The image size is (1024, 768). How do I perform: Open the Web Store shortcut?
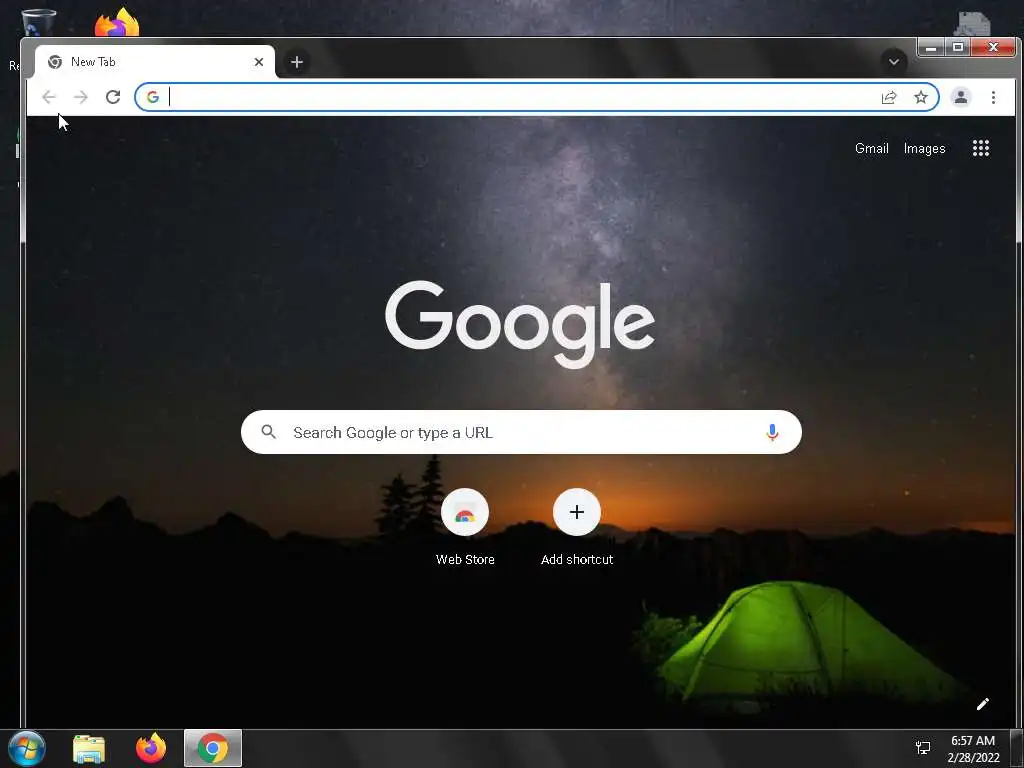click(x=465, y=512)
